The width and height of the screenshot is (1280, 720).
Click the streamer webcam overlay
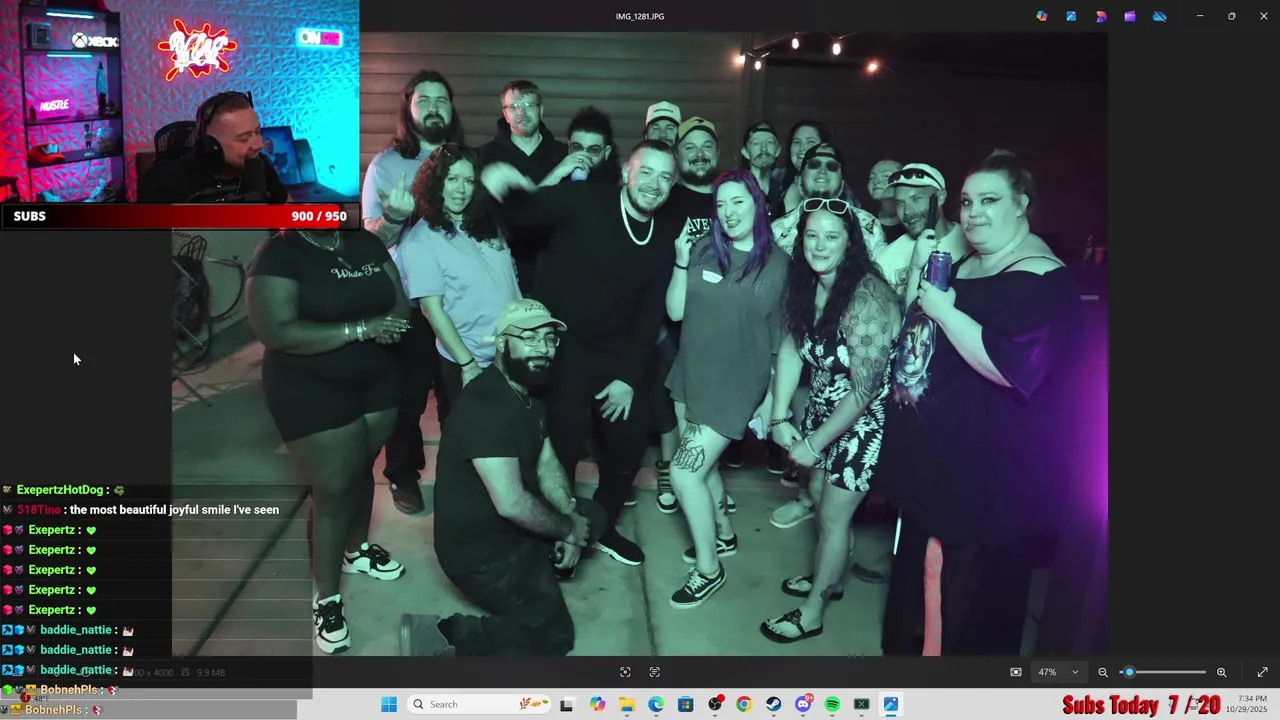(x=180, y=102)
